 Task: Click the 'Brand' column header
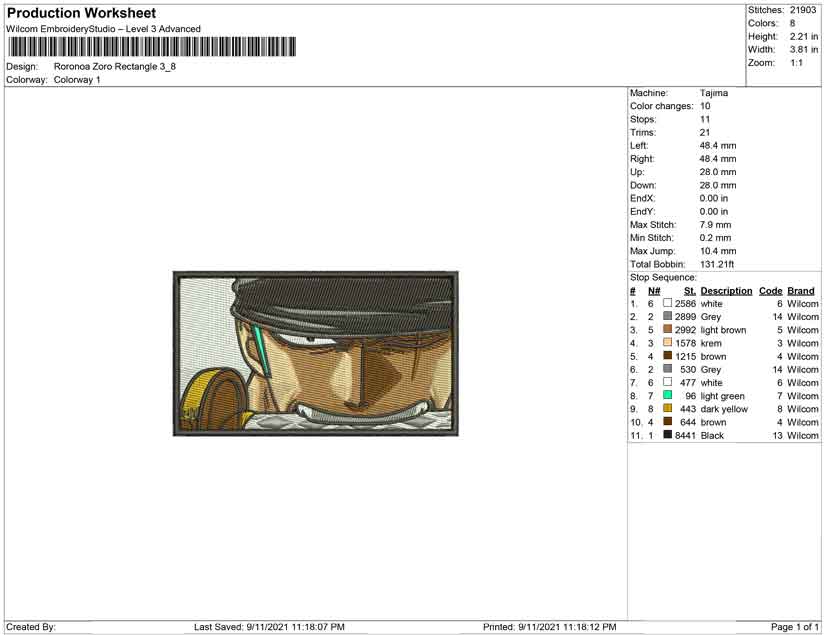801,291
